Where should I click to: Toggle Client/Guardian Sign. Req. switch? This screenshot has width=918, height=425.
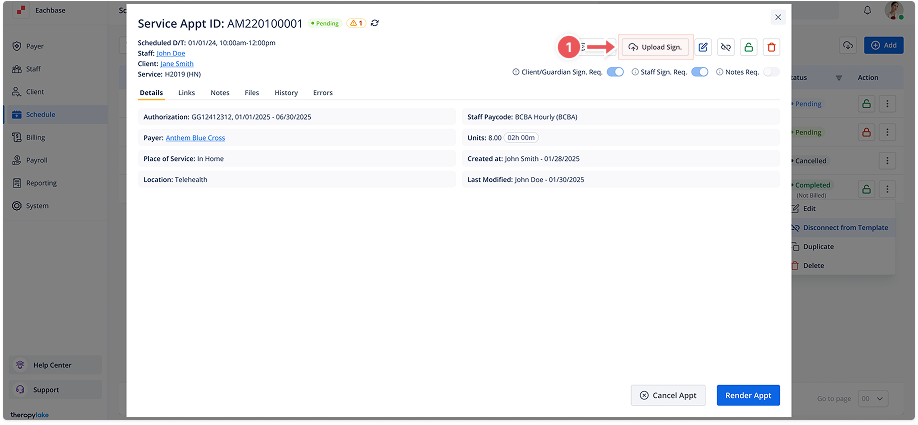pyautogui.click(x=615, y=72)
